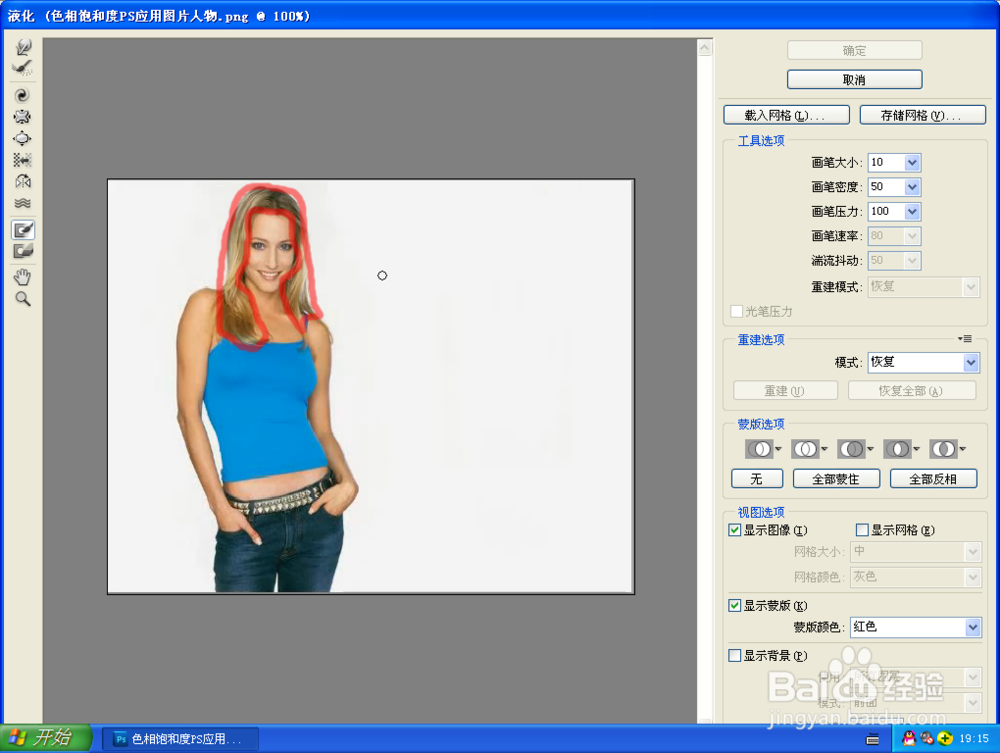
Task: Open the 重建选项 模式 dropdown
Action: tap(923, 362)
